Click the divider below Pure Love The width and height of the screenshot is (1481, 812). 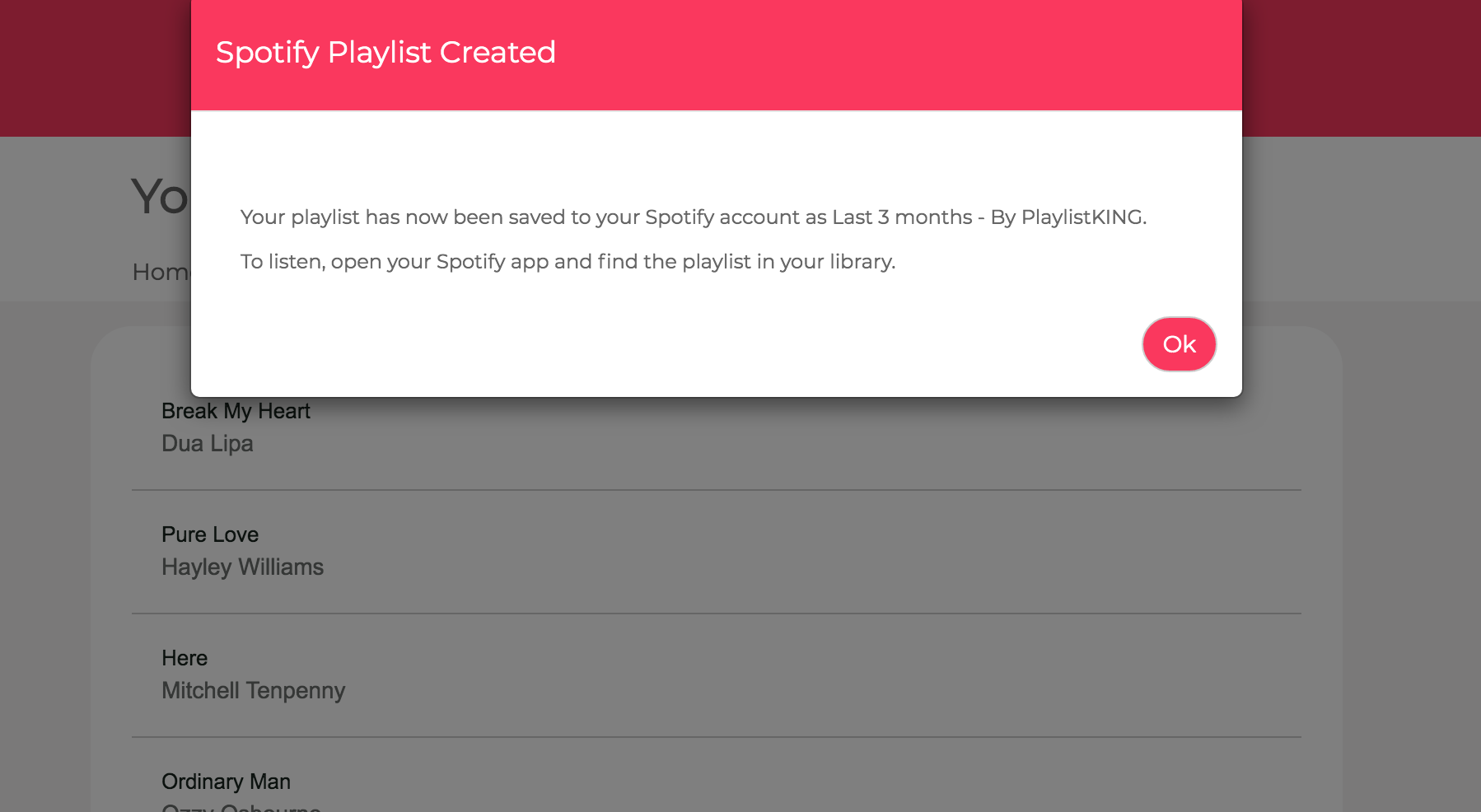click(715, 613)
